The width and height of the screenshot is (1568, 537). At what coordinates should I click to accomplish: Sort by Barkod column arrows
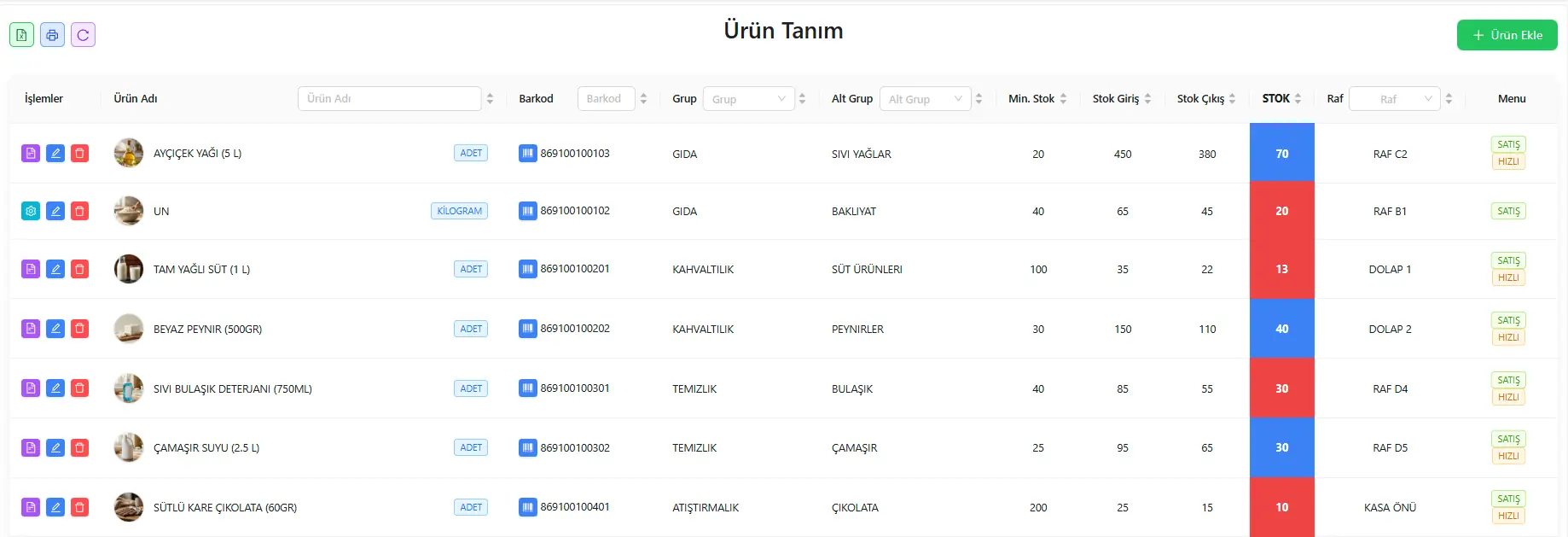click(643, 99)
